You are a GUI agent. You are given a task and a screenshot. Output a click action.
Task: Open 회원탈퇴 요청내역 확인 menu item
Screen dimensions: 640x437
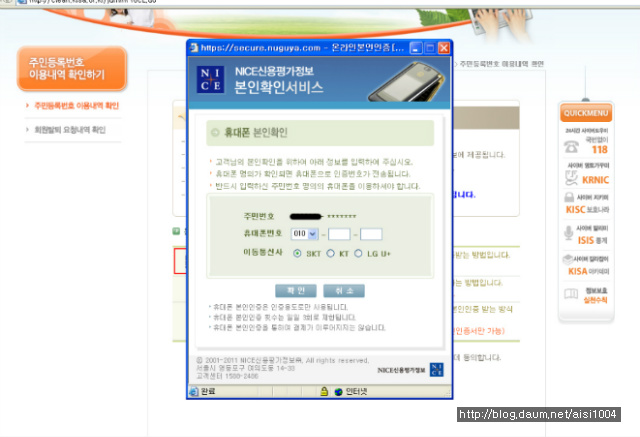70,130
